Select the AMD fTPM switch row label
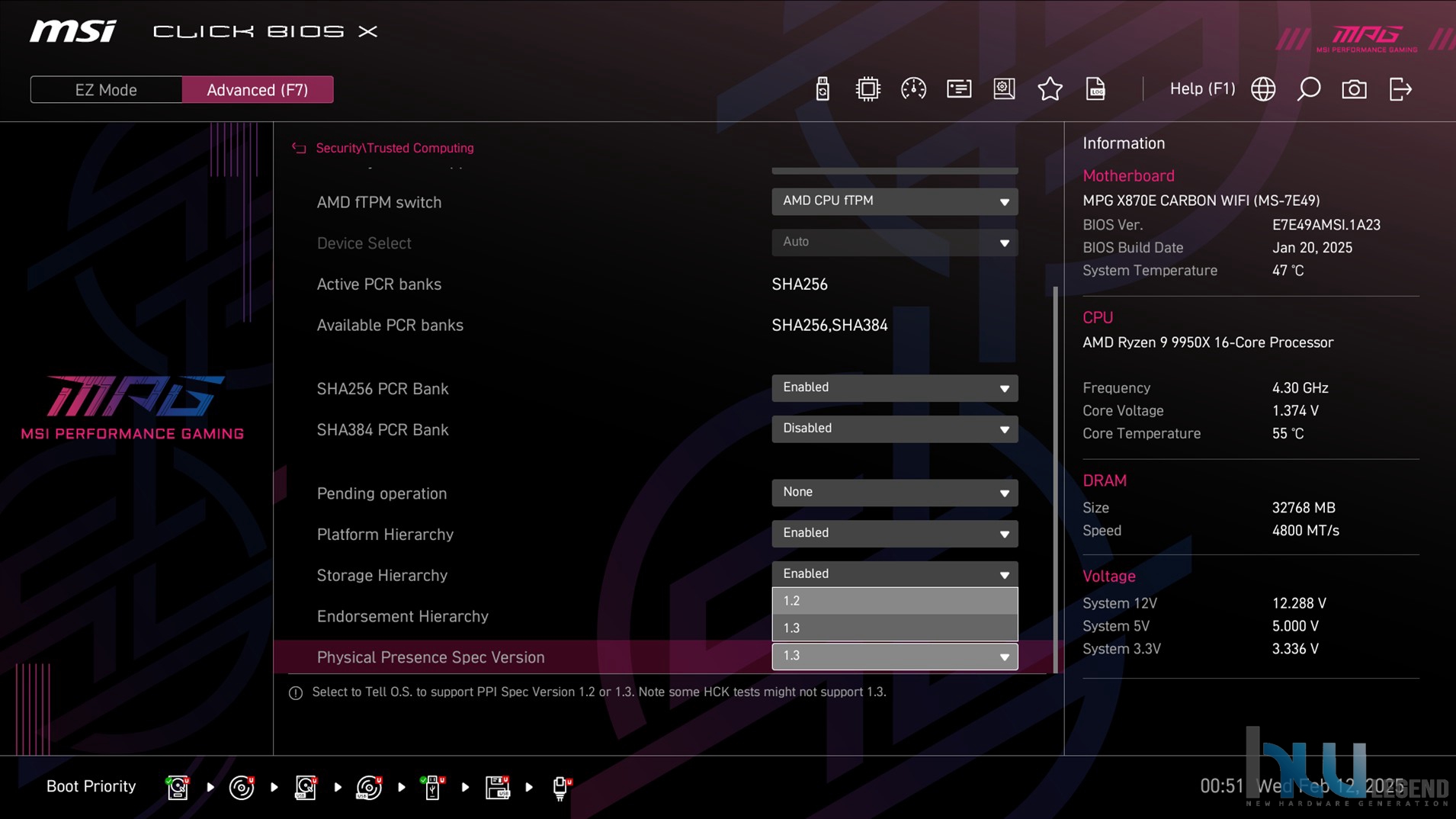This screenshot has width=1456, height=819. click(379, 203)
